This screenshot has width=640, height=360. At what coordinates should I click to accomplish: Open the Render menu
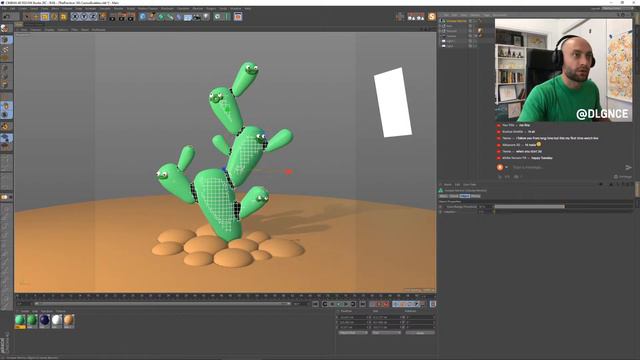(x=118, y=9)
